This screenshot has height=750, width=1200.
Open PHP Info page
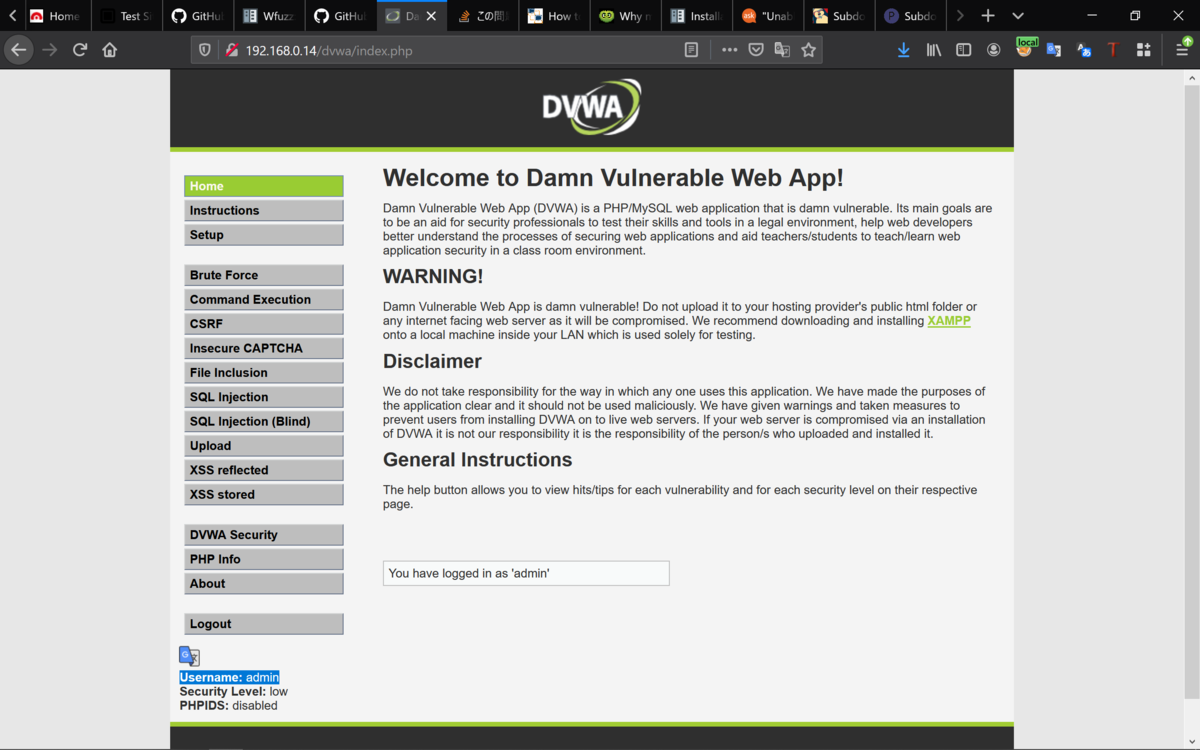click(x=264, y=559)
